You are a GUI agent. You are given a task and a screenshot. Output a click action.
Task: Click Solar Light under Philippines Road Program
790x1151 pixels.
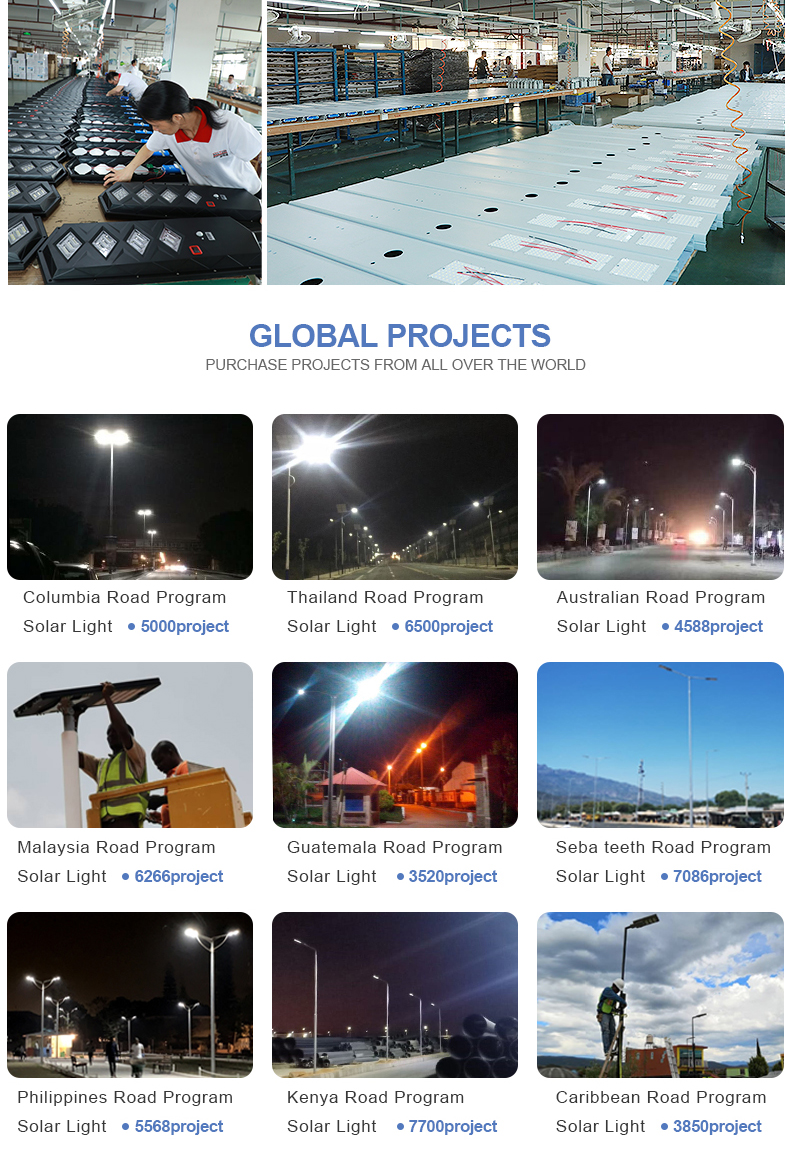click(62, 1127)
